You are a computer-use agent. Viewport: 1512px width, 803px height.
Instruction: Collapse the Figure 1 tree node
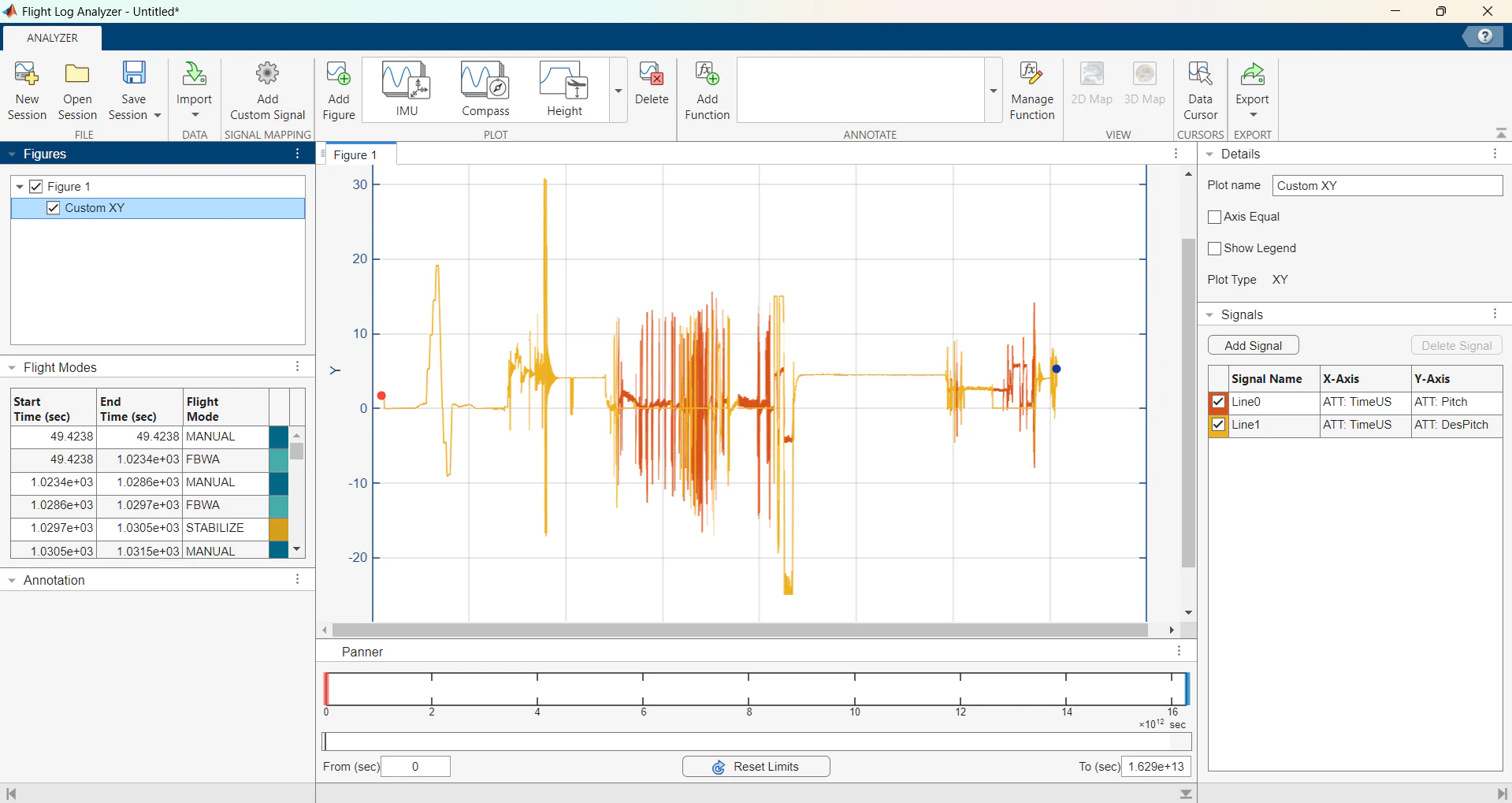click(20, 187)
